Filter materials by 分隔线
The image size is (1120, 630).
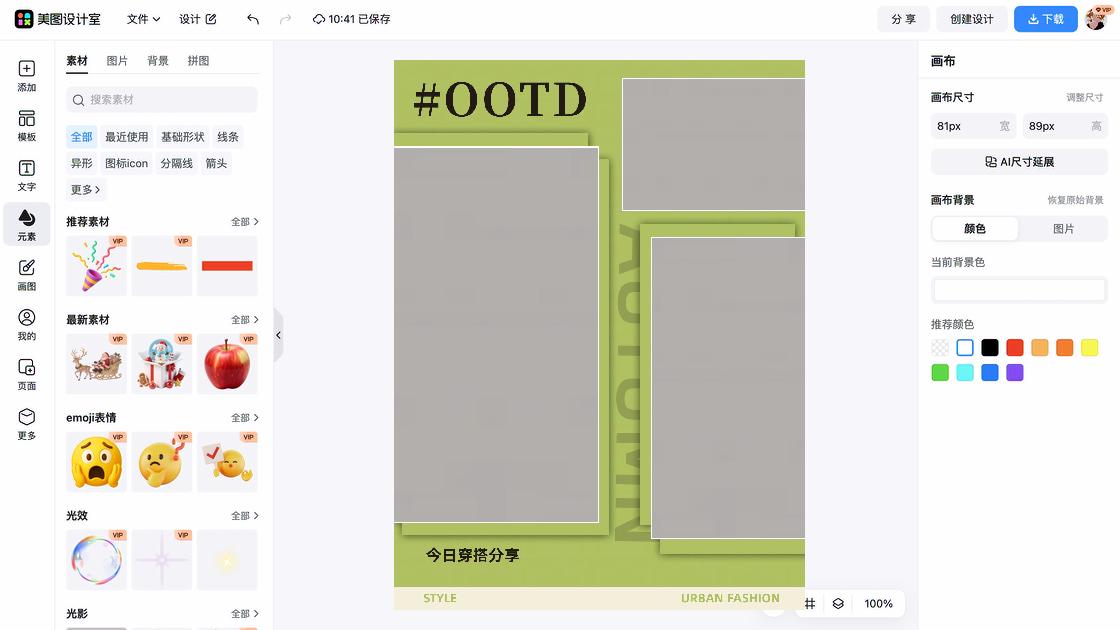click(176, 163)
